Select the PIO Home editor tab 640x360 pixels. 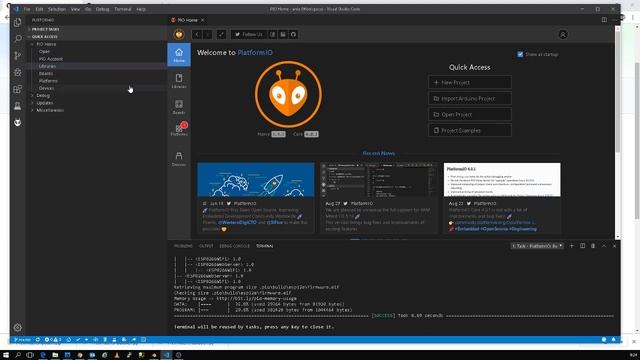pos(187,20)
